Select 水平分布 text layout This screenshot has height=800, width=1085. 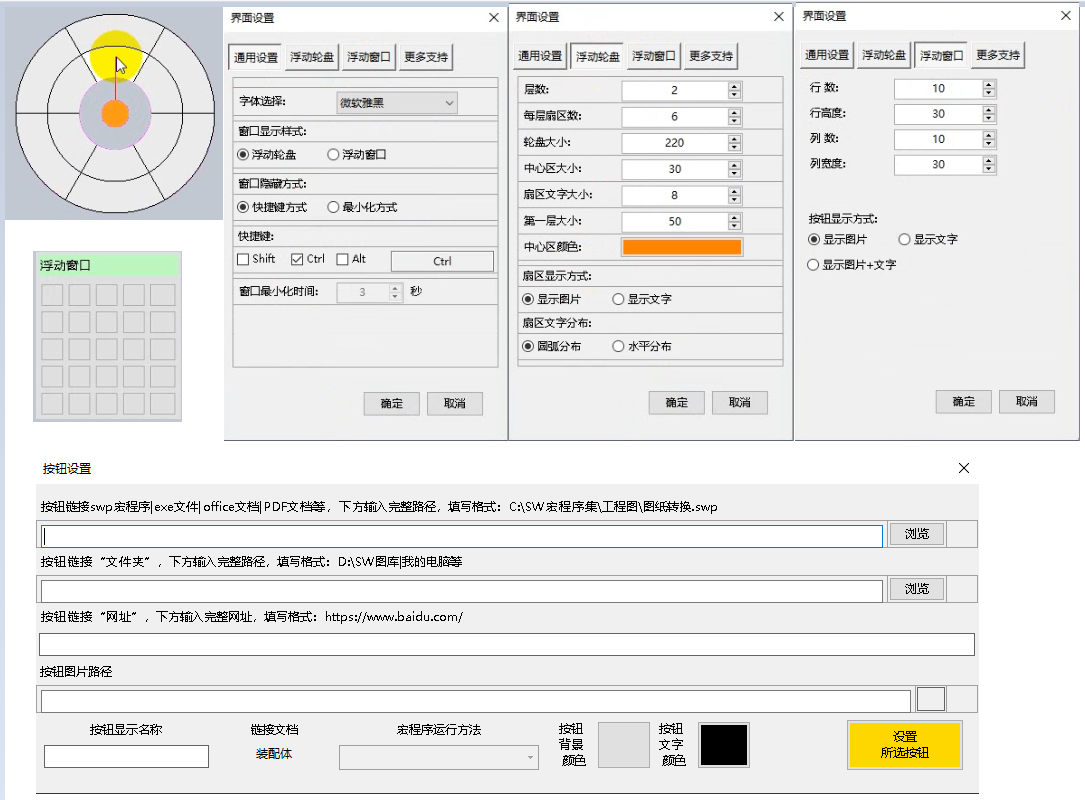tap(642, 346)
